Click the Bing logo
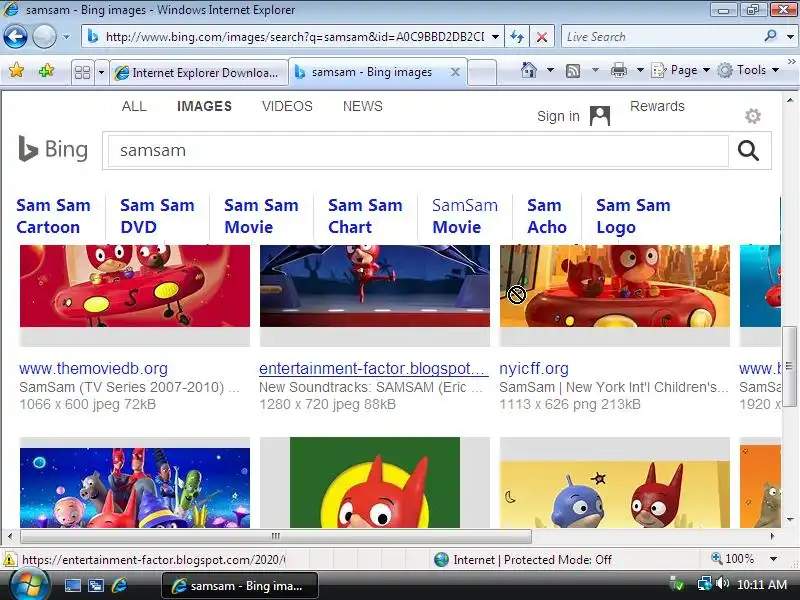Viewport: 800px width, 600px height. [53, 149]
